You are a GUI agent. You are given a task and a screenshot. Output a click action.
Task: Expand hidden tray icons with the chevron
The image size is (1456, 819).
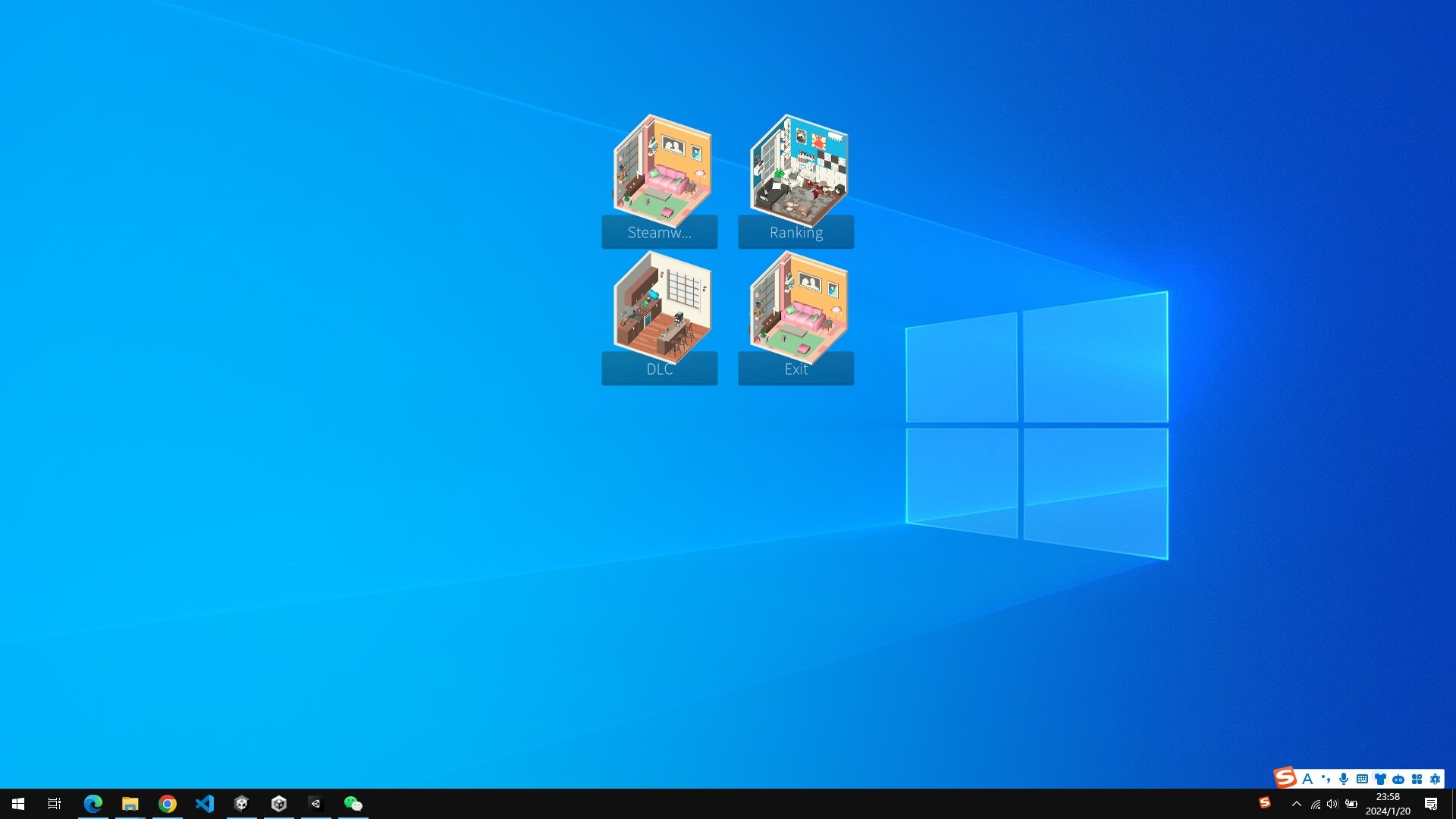(x=1296, y=805)
